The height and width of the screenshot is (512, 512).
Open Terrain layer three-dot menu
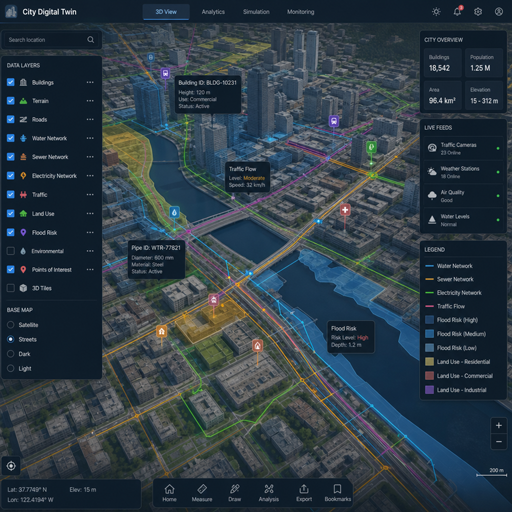[90, 101]
